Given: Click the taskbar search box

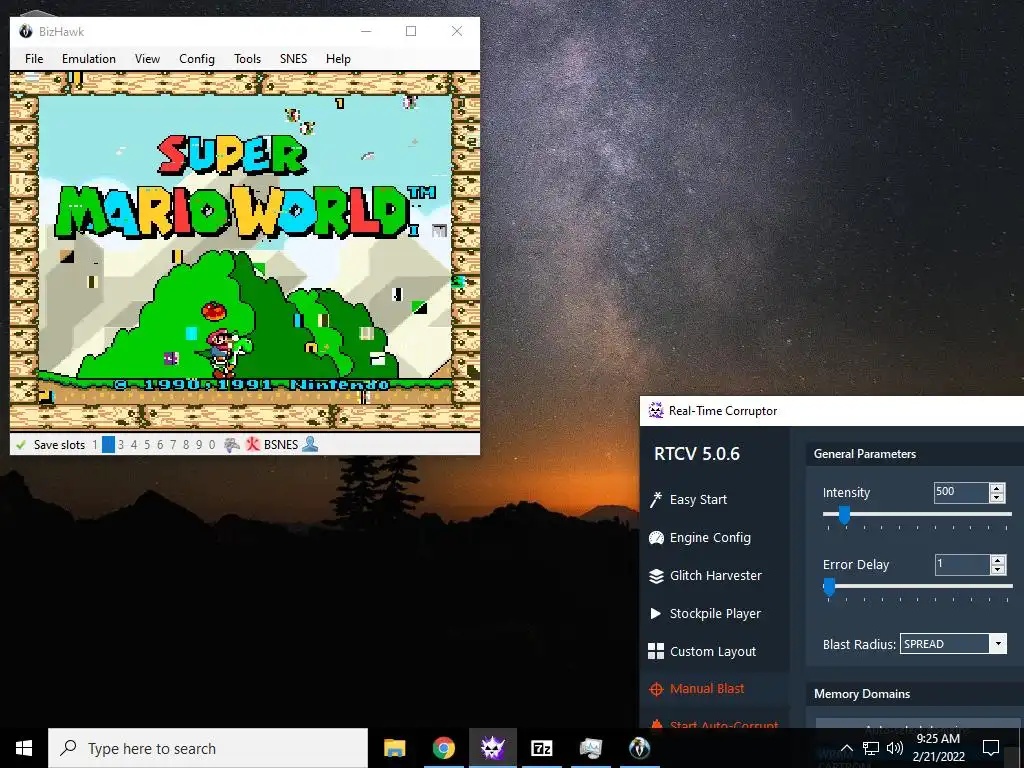Looking at the screenshot, I should pyautogui.click(x=208, y=748).
